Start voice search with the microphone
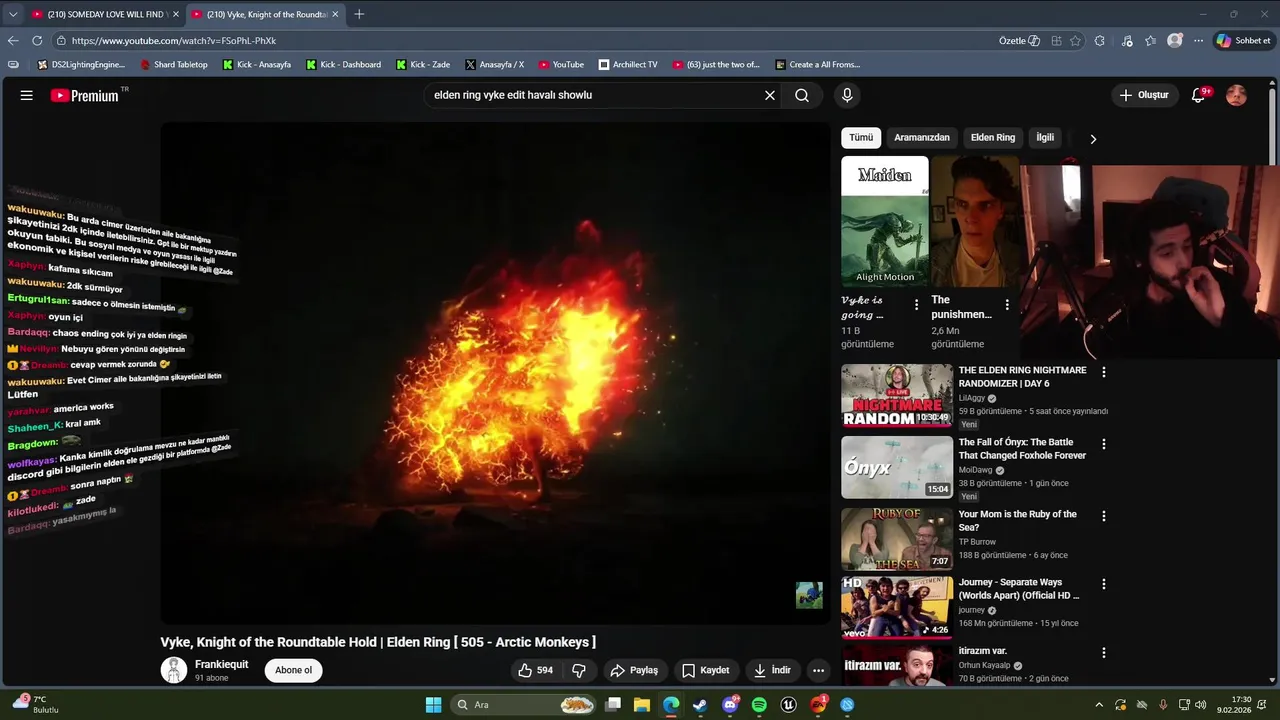 [847, 95]
